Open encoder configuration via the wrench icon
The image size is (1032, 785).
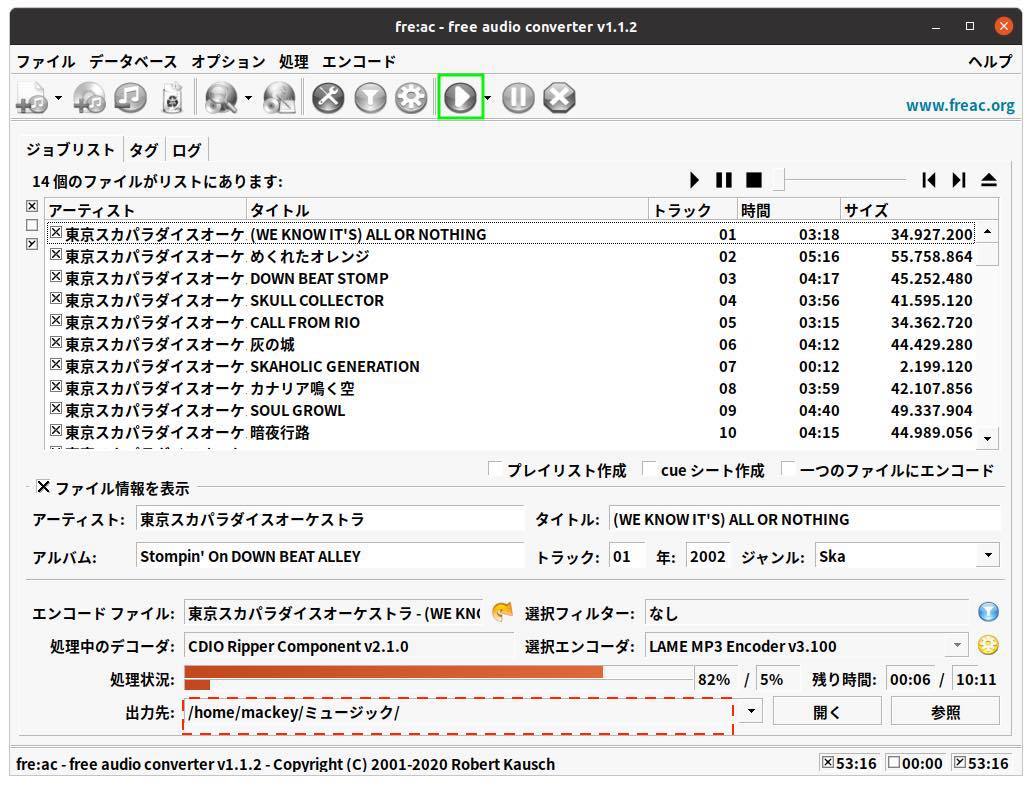[328, 97]
